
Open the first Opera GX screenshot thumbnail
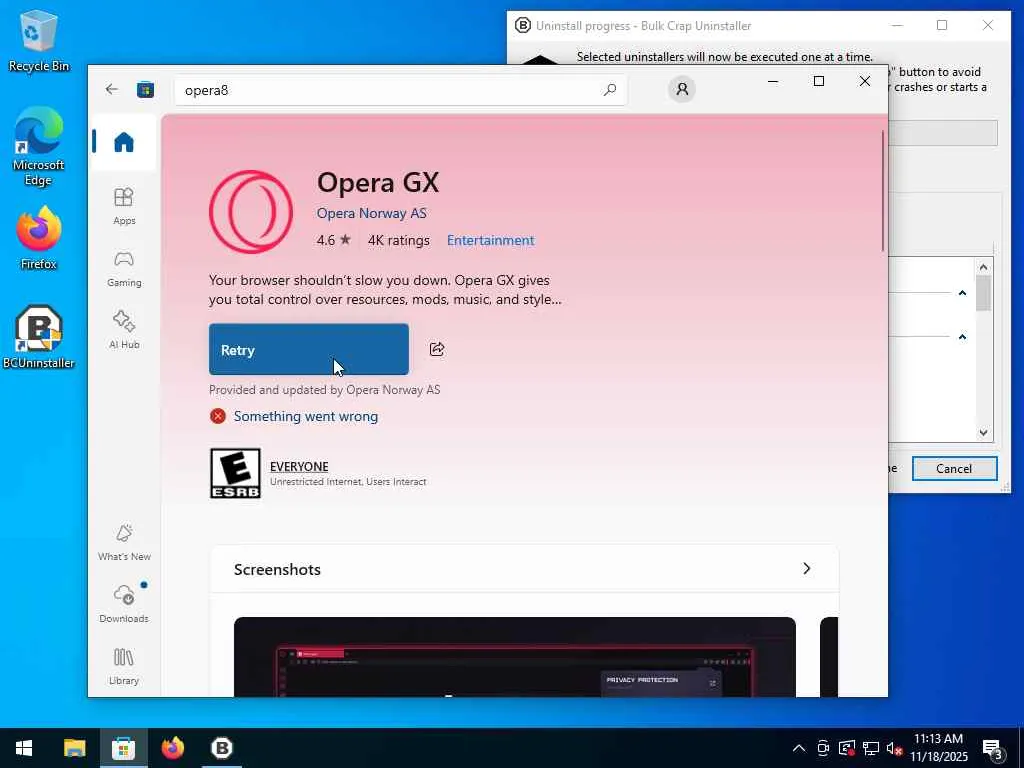[x=515, y=656]
